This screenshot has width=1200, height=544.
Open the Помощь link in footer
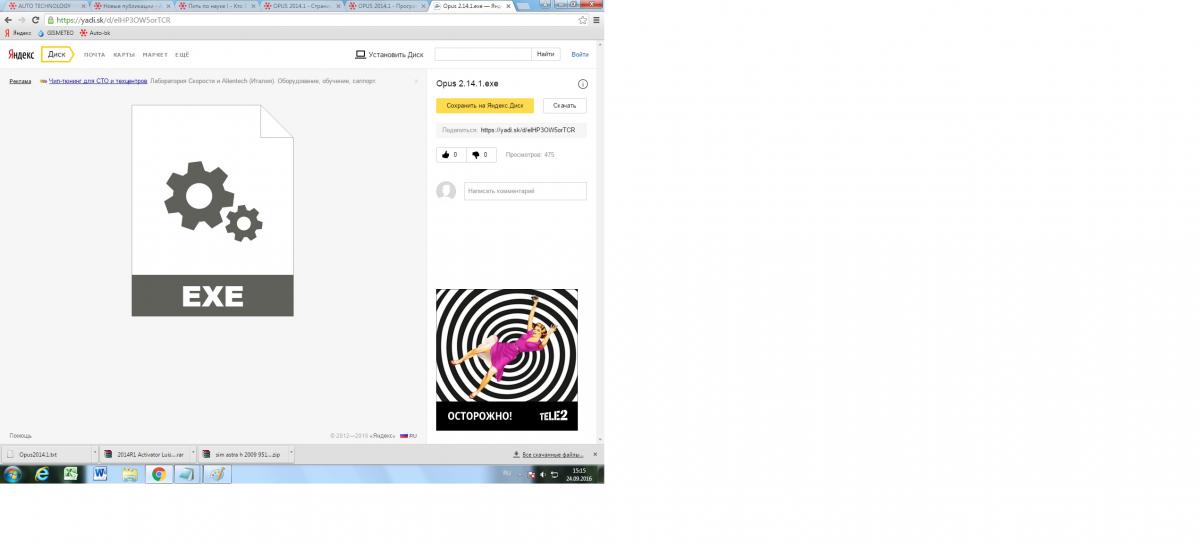pos(21,436)
